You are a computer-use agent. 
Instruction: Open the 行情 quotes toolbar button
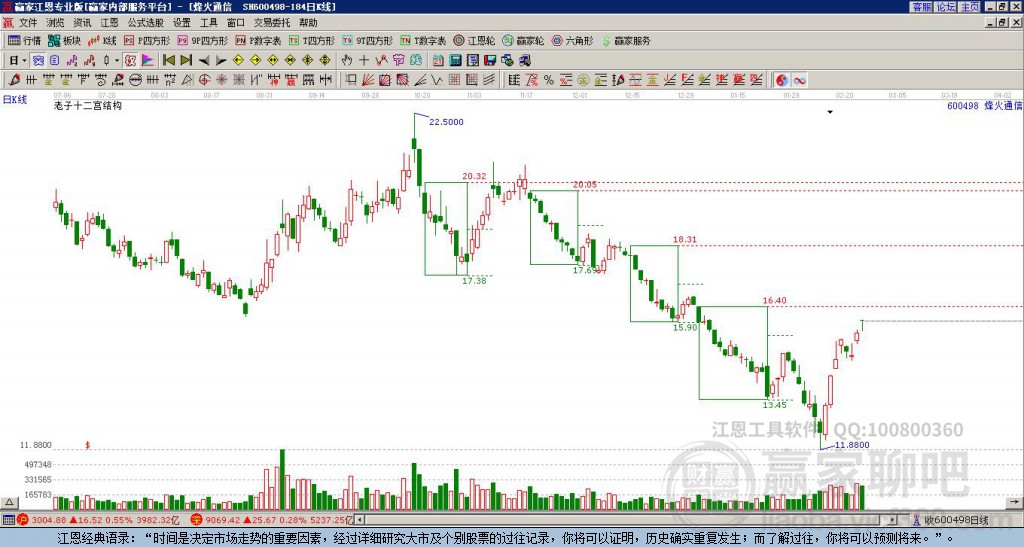click(x=24, y=40)
